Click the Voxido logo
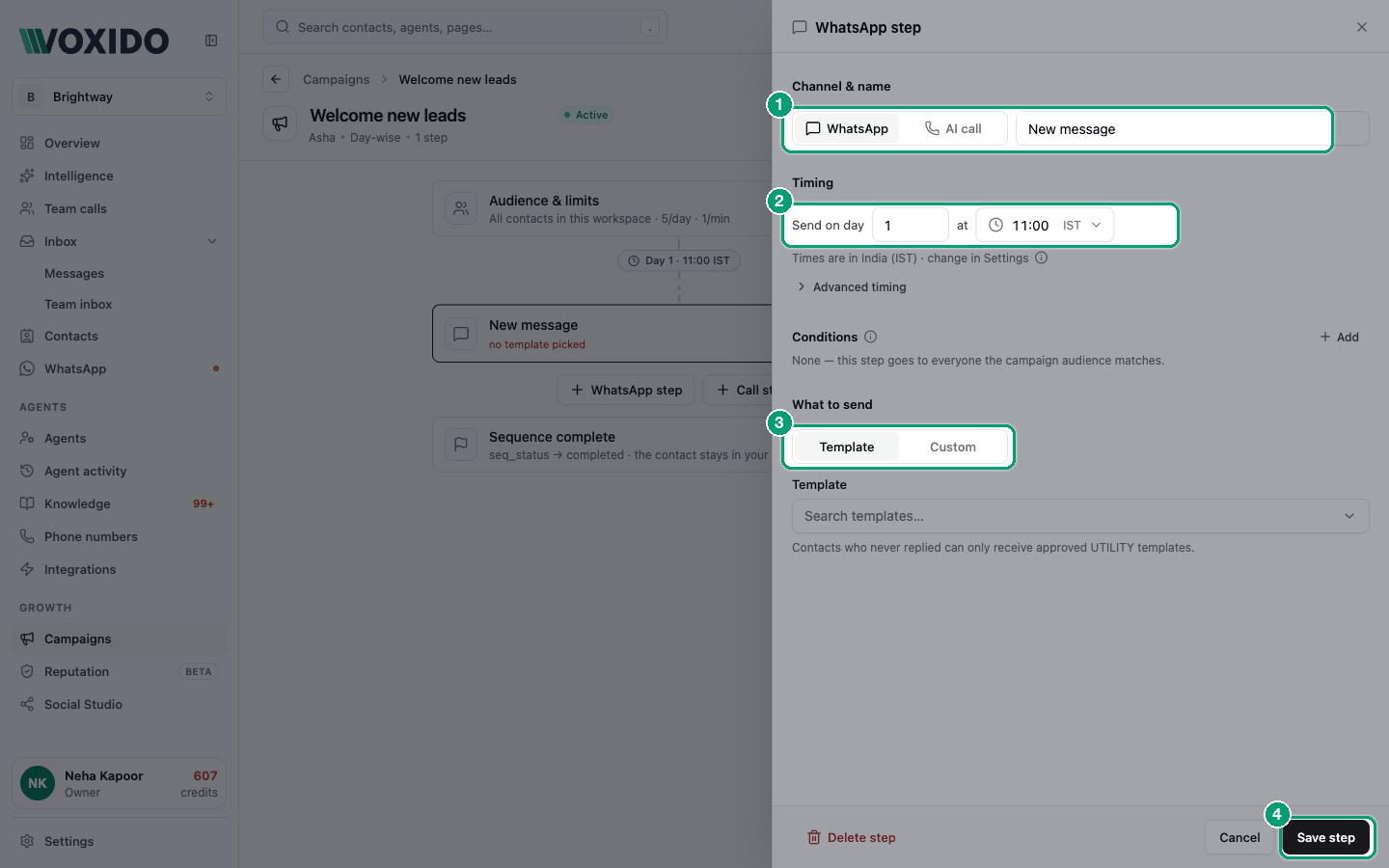 click(x=94, y=41)
